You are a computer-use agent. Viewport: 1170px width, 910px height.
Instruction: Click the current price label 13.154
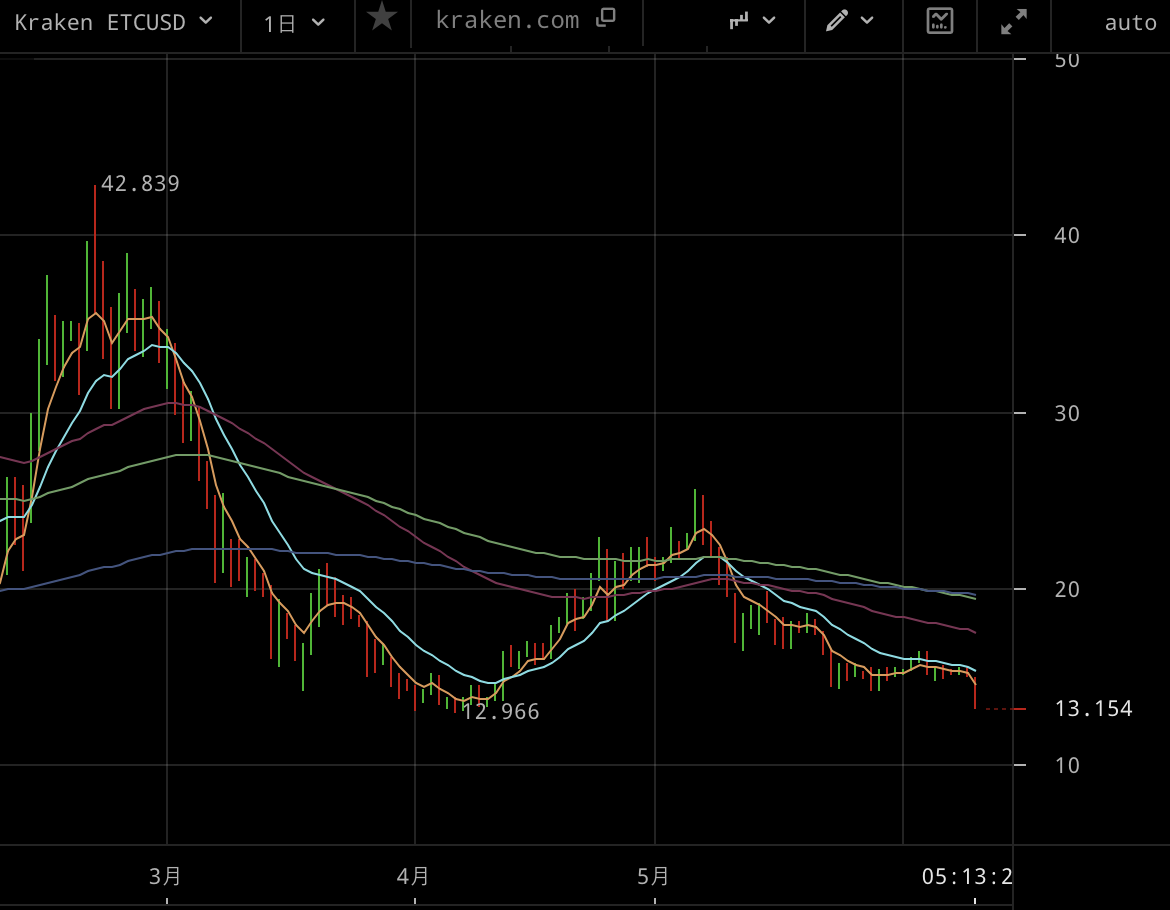tap(1093, 709)
